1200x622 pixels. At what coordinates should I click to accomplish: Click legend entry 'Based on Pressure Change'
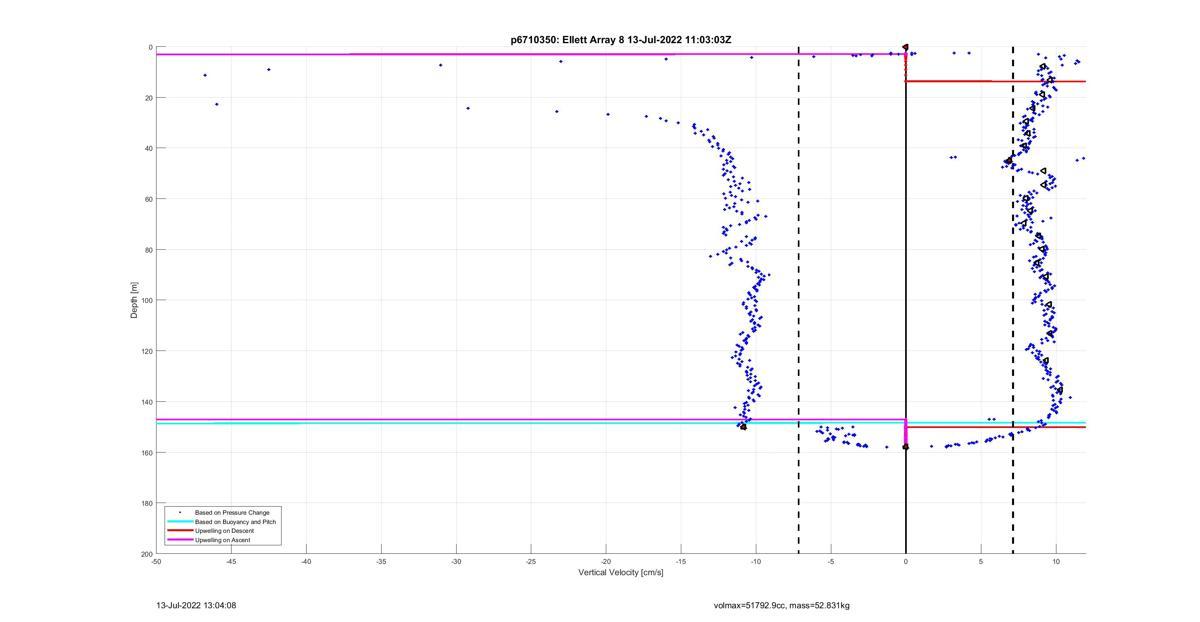point(232,512)
